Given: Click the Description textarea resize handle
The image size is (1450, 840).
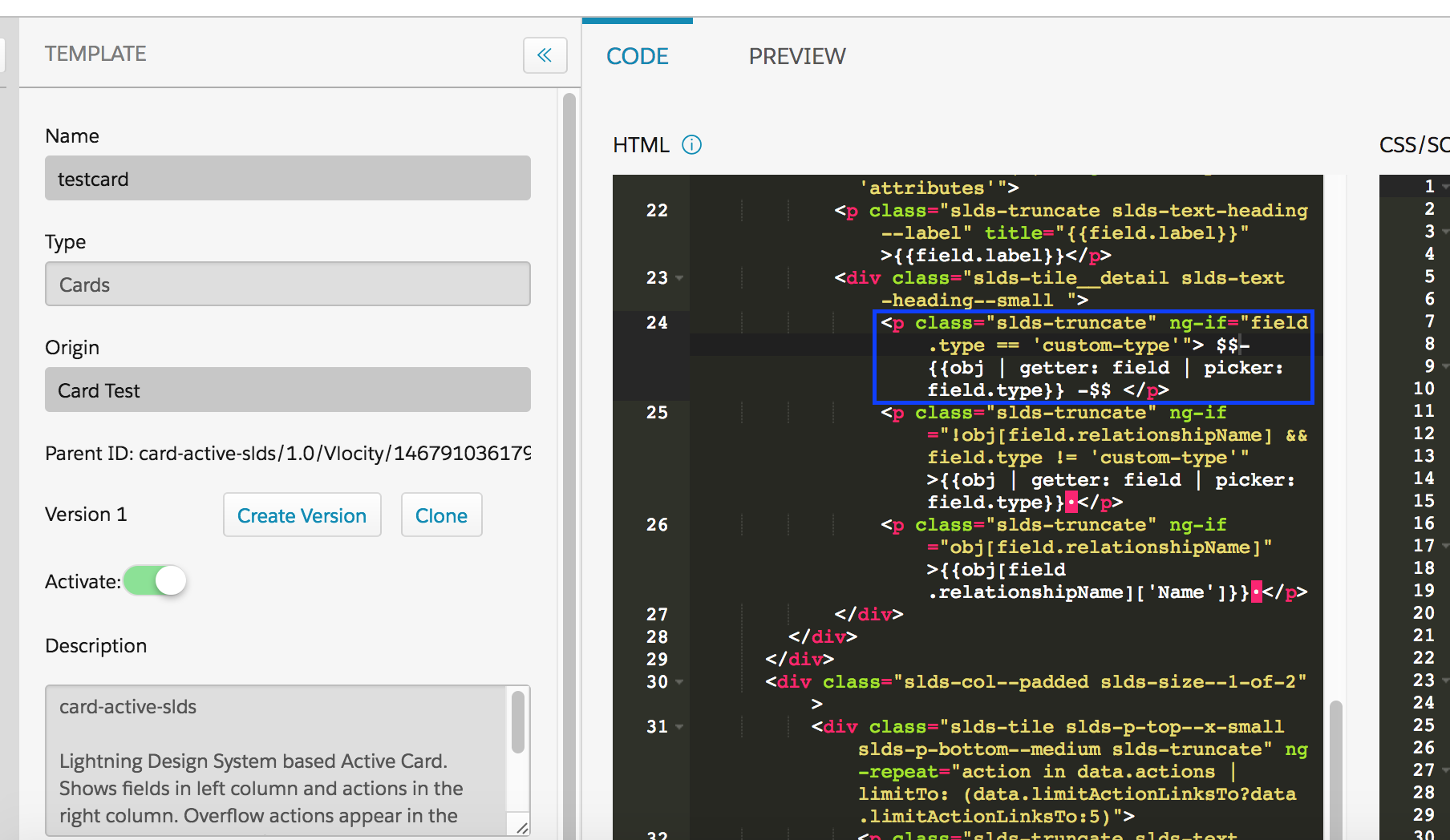Looking at the screenshot, I should click(522, 828).
